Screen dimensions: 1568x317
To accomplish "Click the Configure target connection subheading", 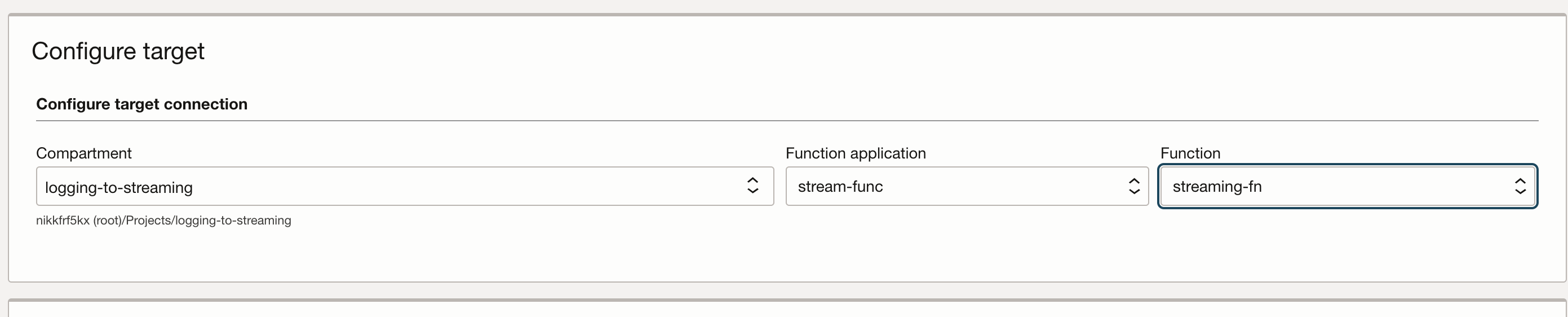I will (141, 104).
